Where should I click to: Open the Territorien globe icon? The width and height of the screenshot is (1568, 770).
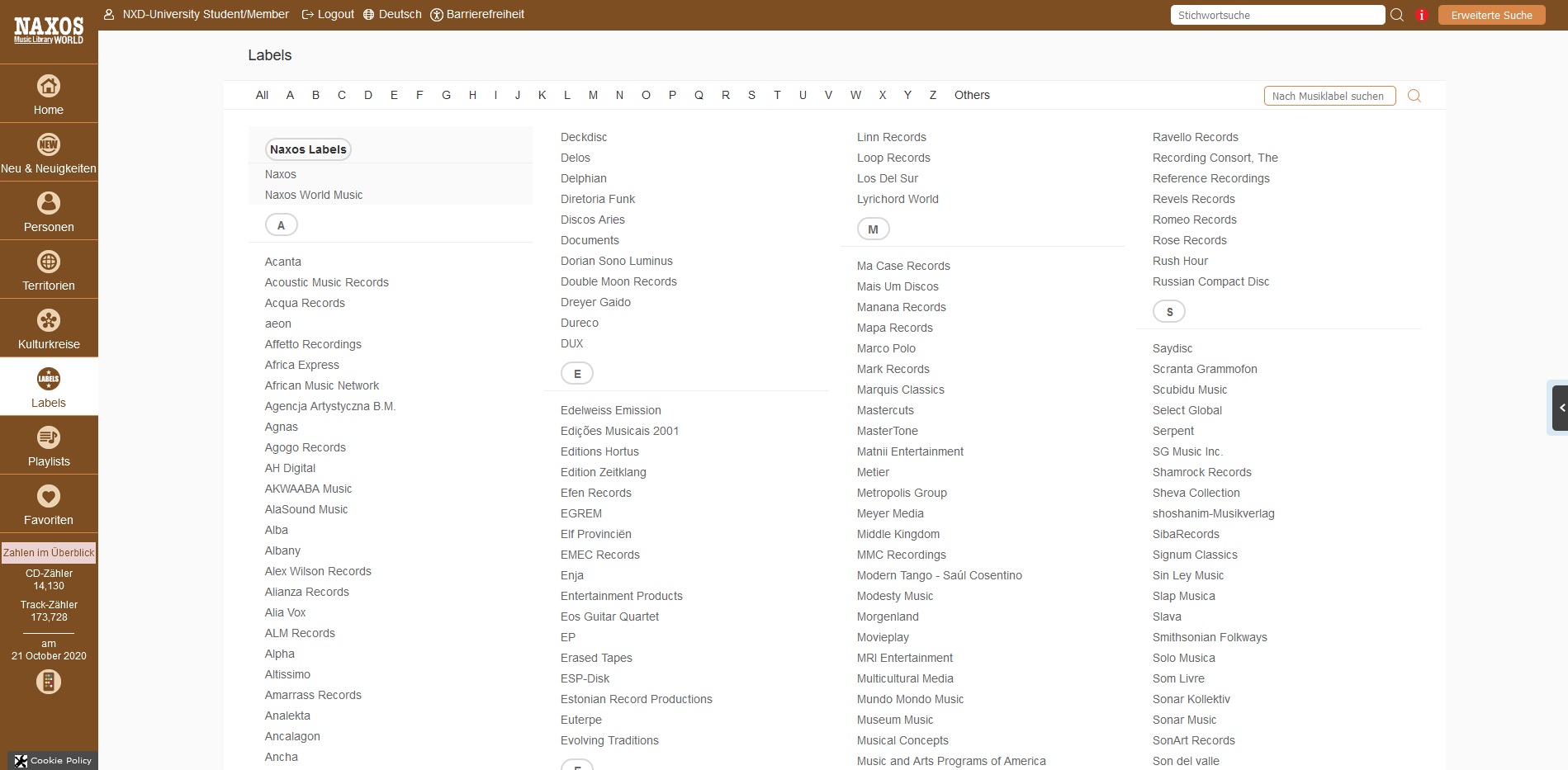49,262
